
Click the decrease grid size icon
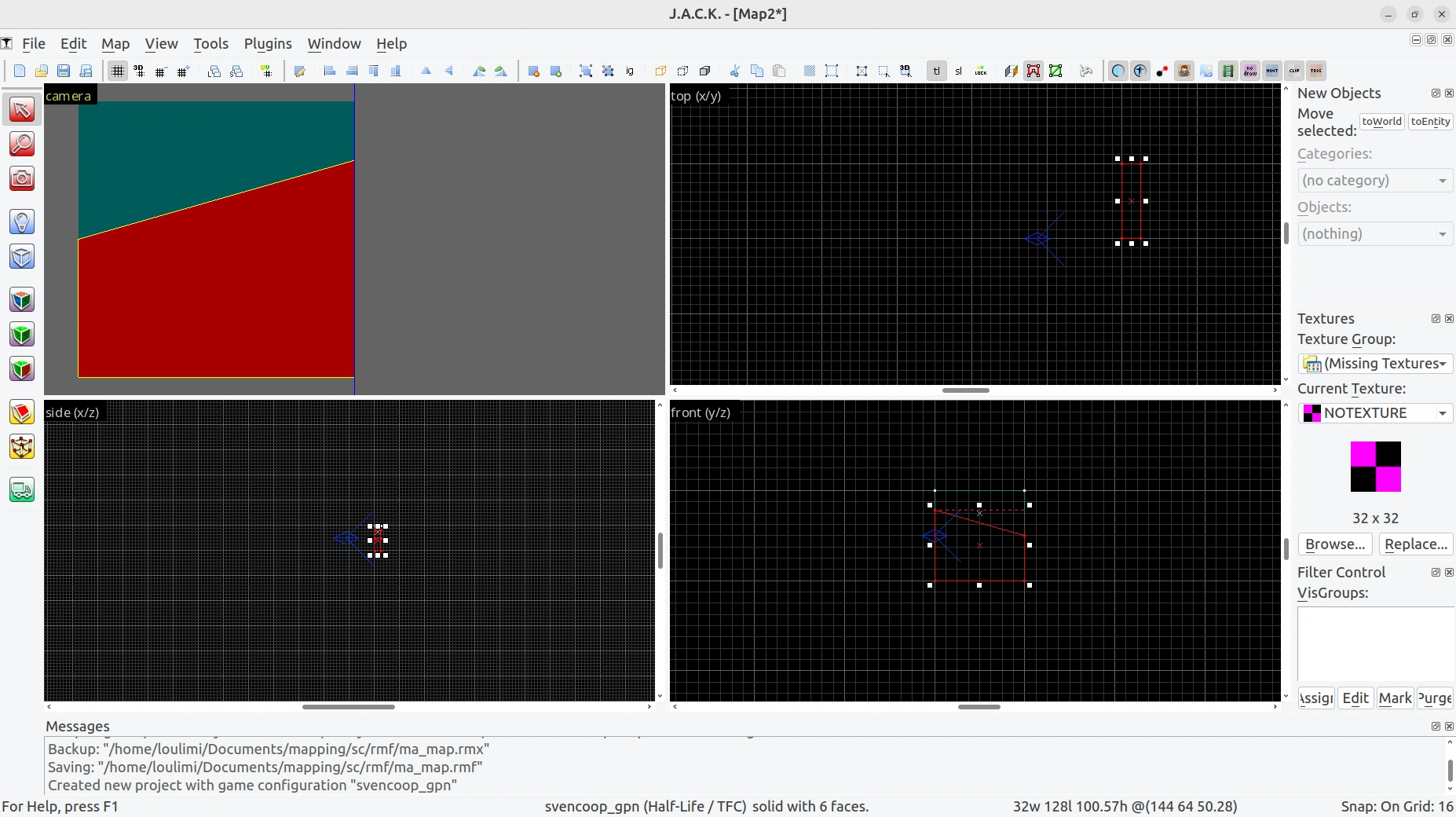tap(161, 71)
